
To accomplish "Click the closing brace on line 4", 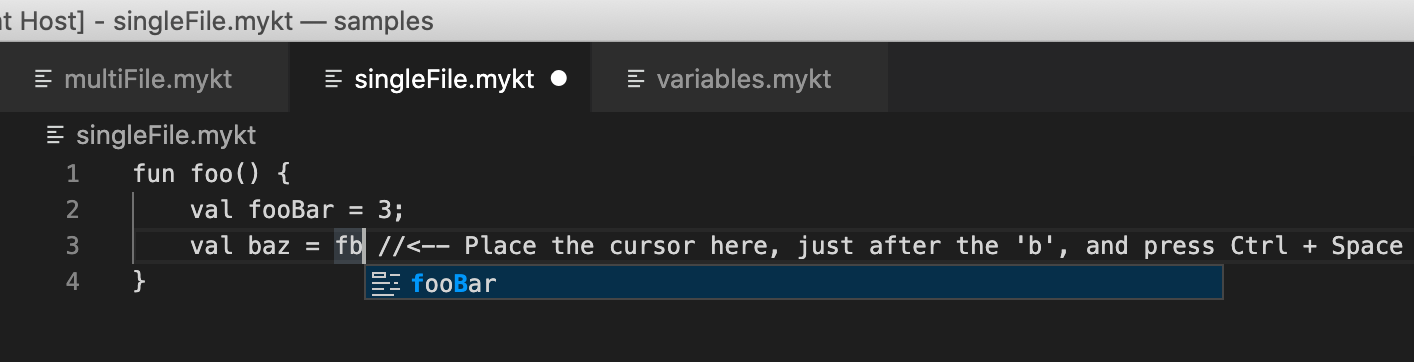I will (140, 282).
